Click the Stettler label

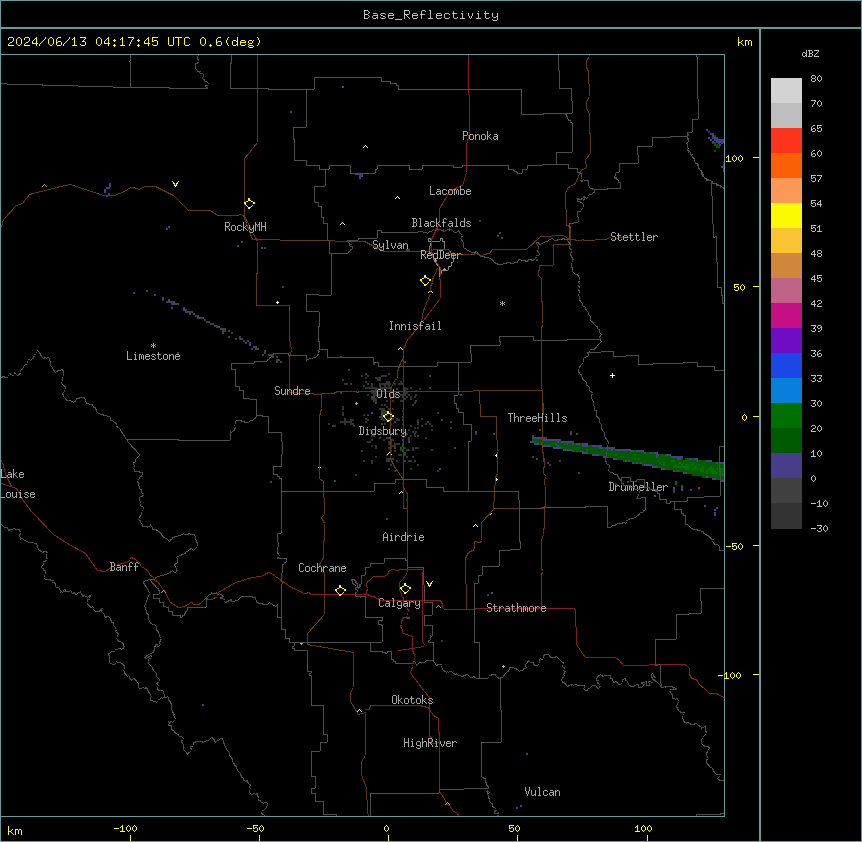[x=634, y=237]
